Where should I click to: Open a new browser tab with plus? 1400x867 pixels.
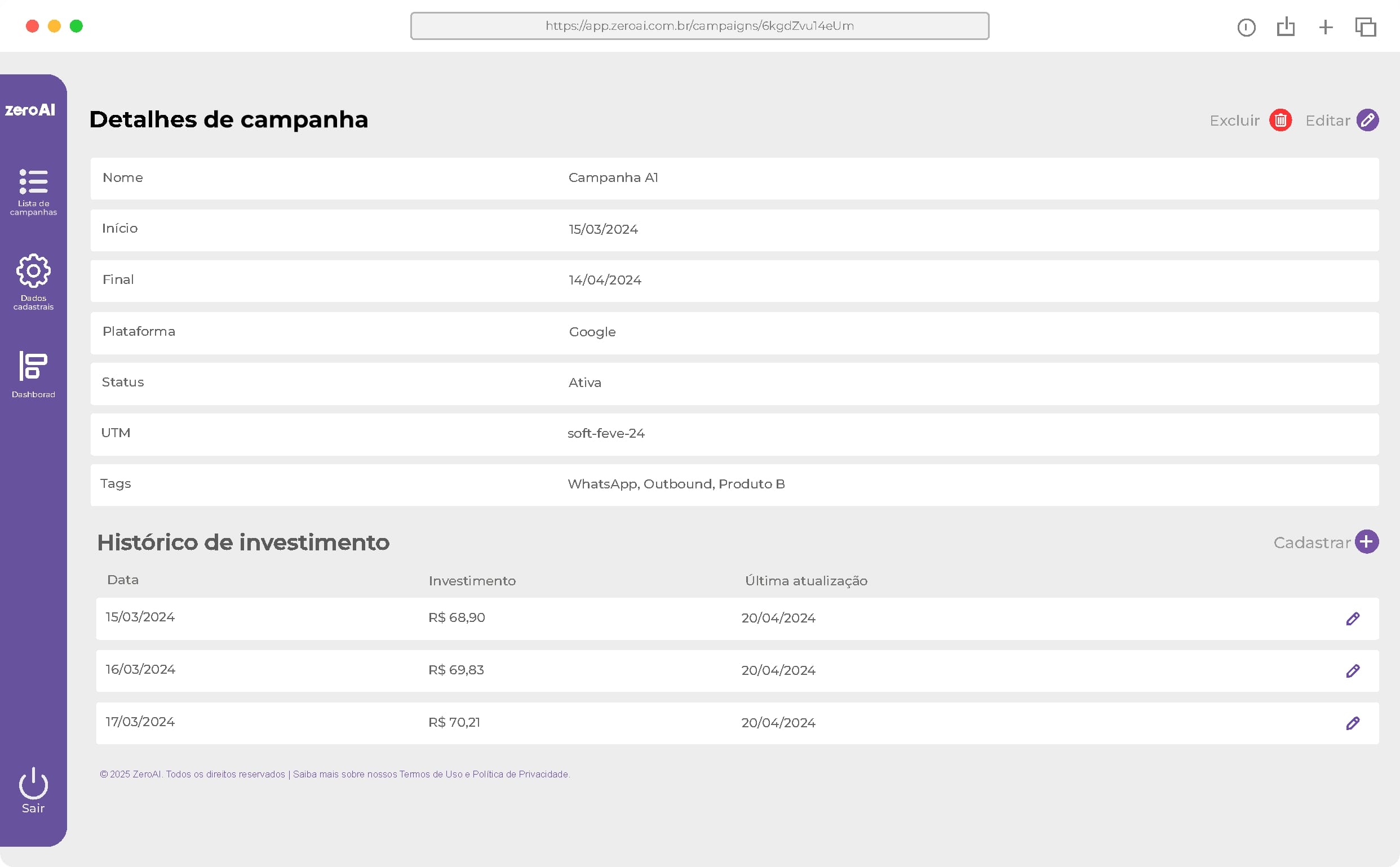pyautogui.click(x=1326, y=27)
